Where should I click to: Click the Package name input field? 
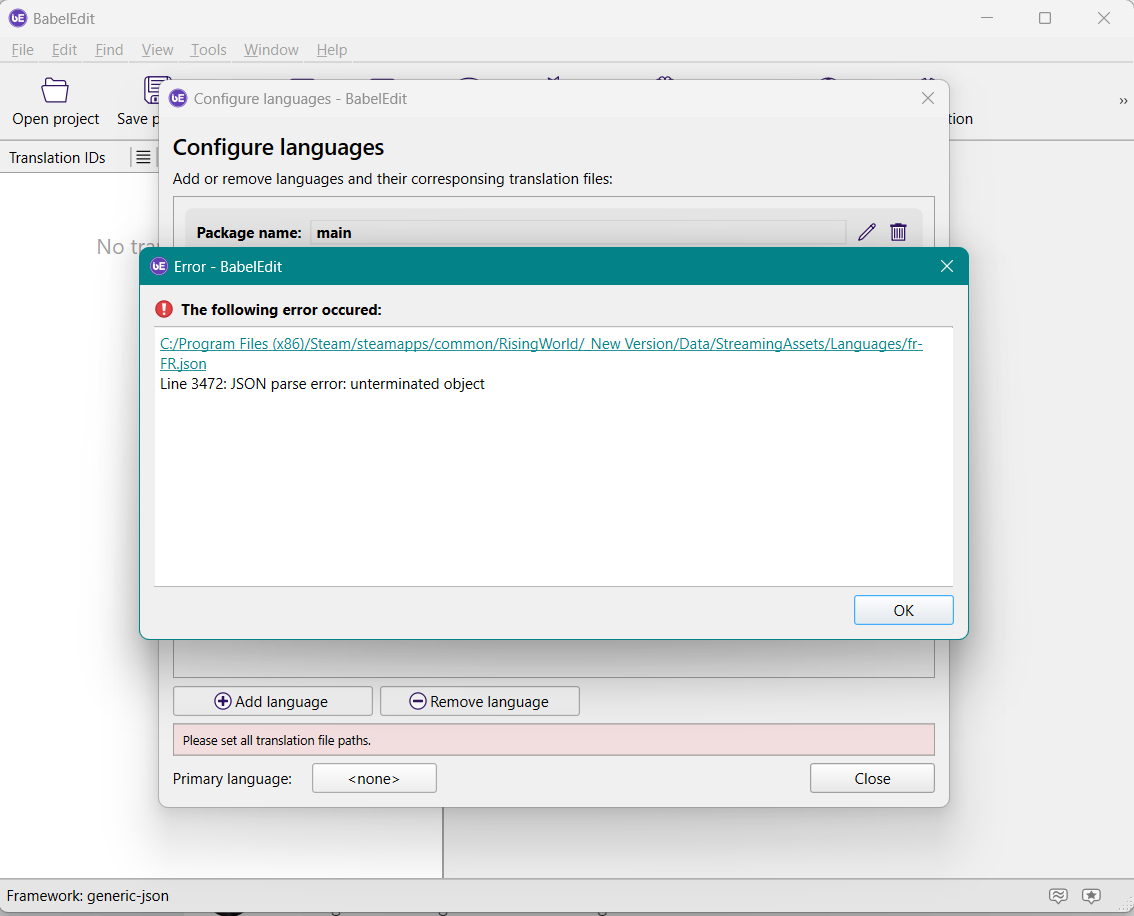(x=577, y=232)
